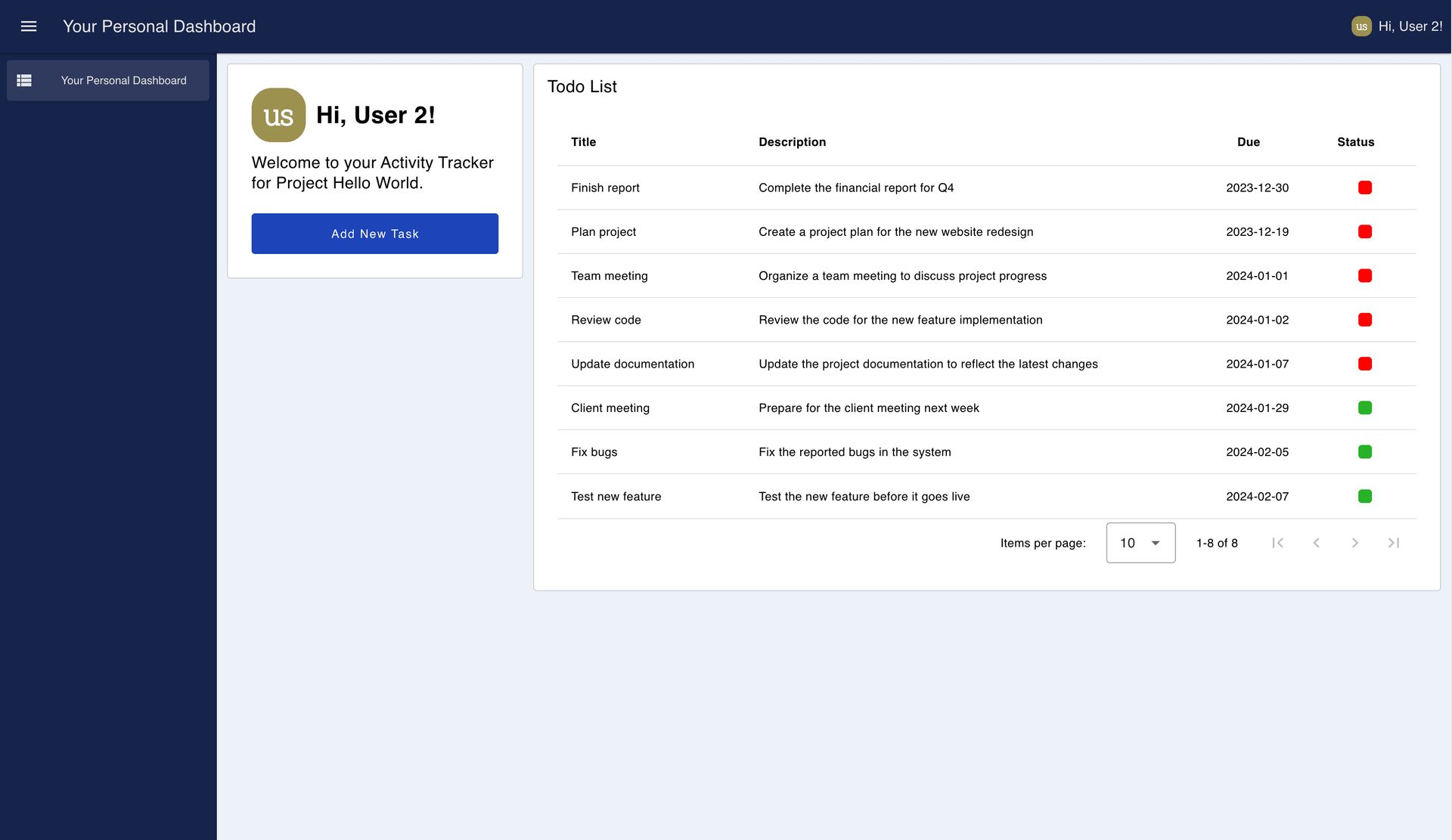Click the user initials avatar beside the welcome heading

(278, 115)
